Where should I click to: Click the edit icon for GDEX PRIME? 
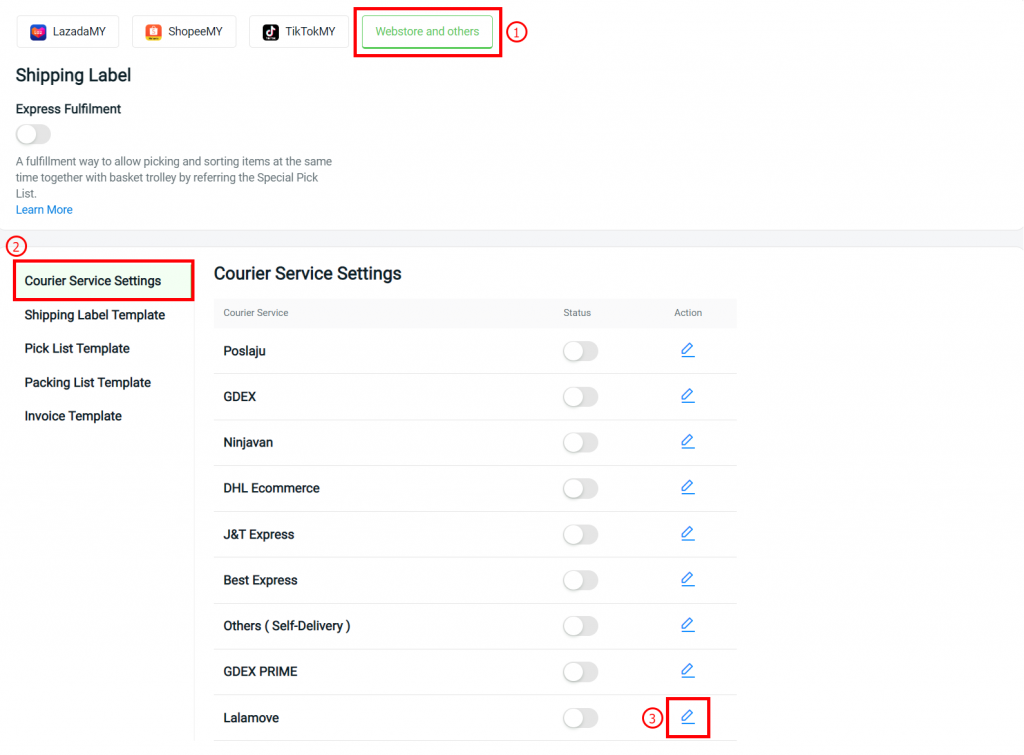(687, 670)
